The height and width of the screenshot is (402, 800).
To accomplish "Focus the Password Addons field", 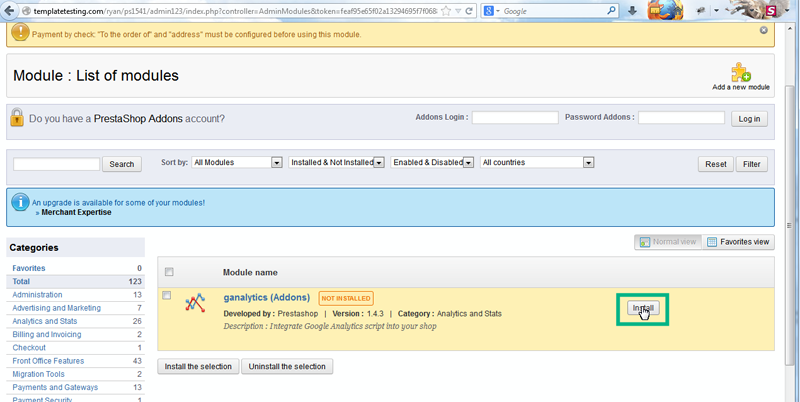I will [x=681, y=117].
